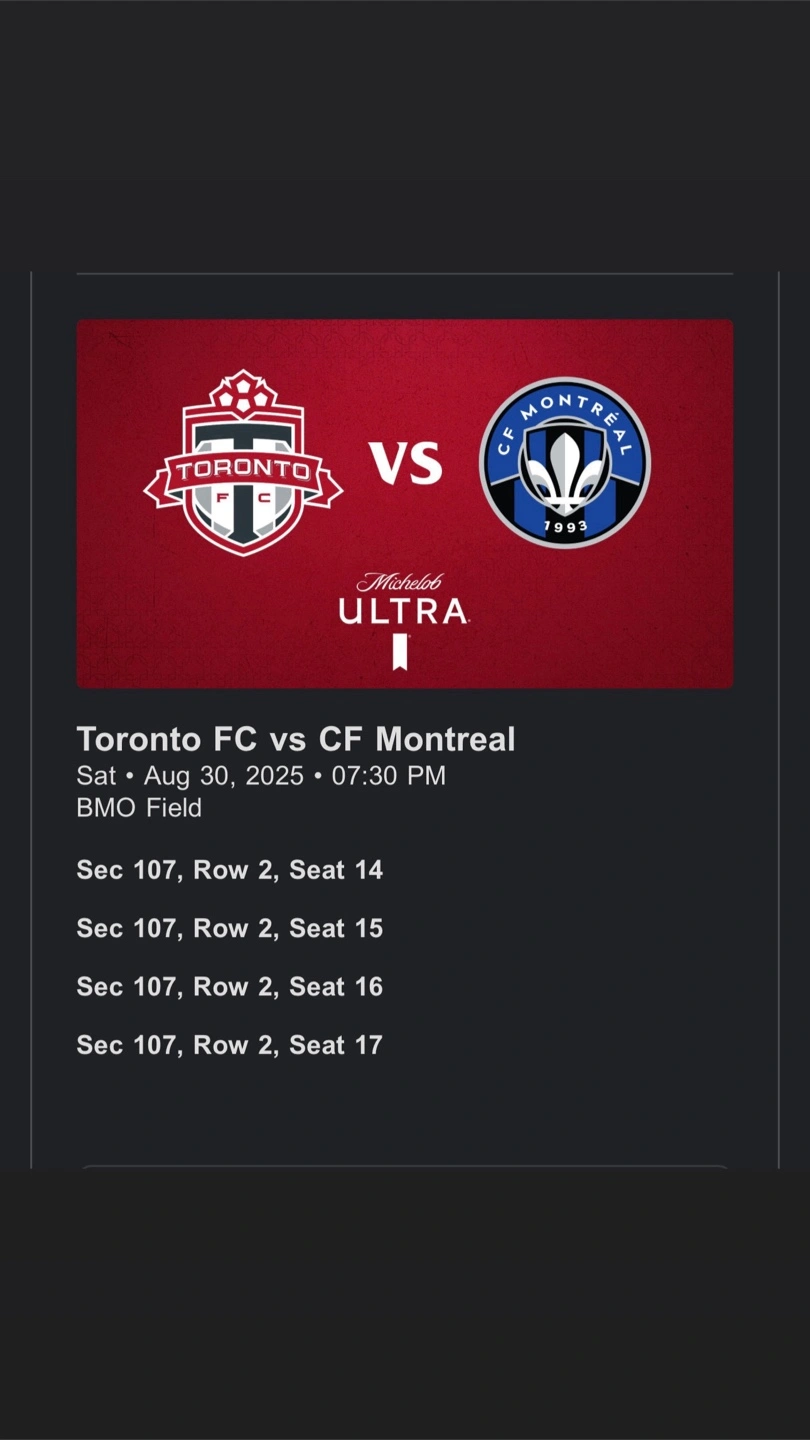
Task: Tap the partially visible card at bottom
Action: click(x=405, y=1167)
